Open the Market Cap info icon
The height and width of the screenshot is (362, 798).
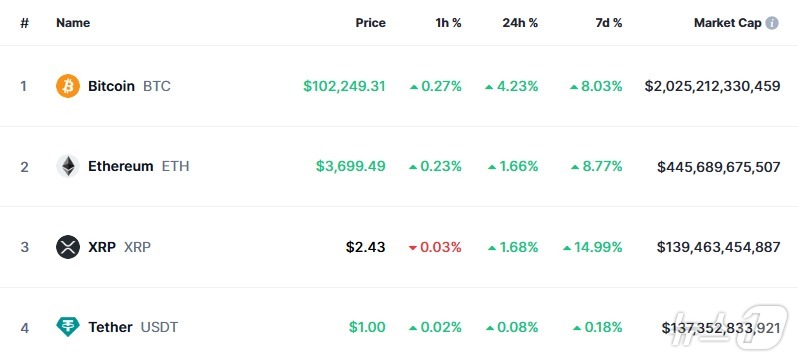click(x=772, y=23)
